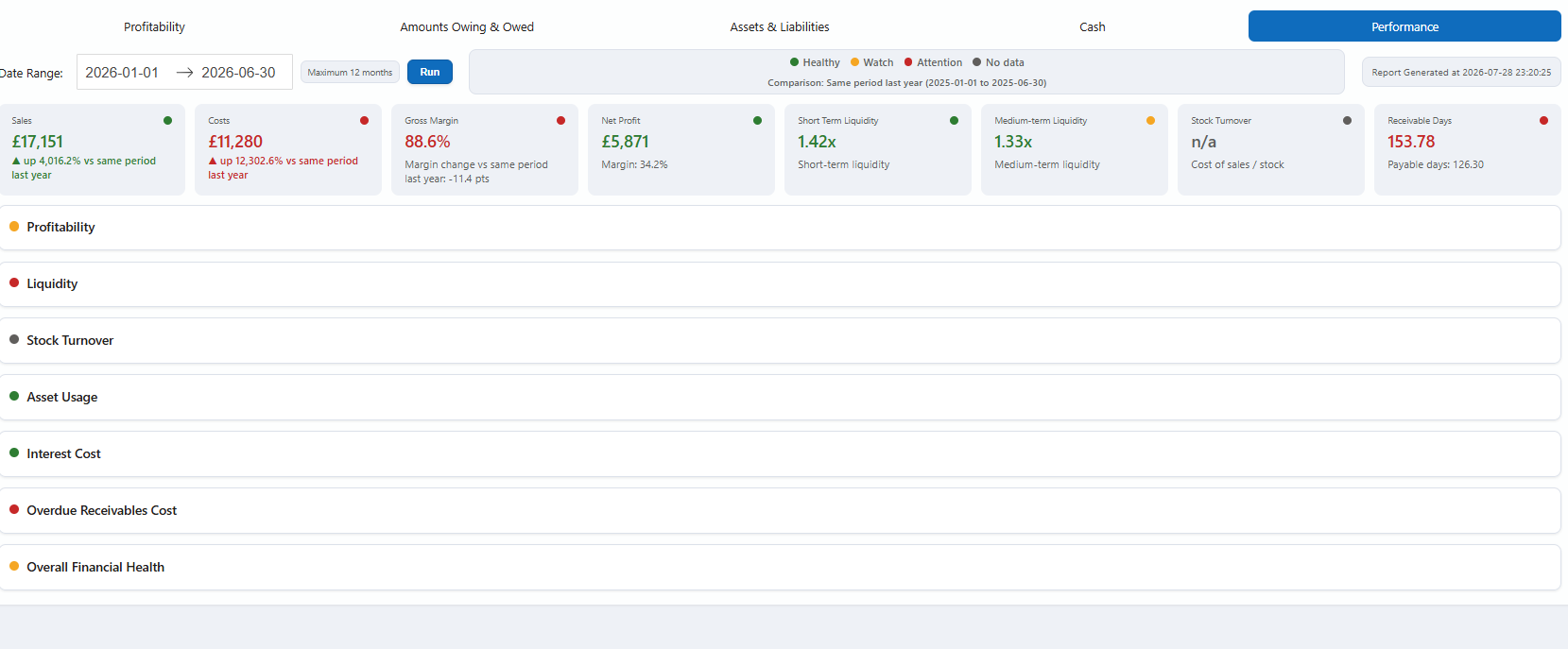
Task: Click red dot beside Liquidity section
Action: pyautogui.click(x=14, y=282)
